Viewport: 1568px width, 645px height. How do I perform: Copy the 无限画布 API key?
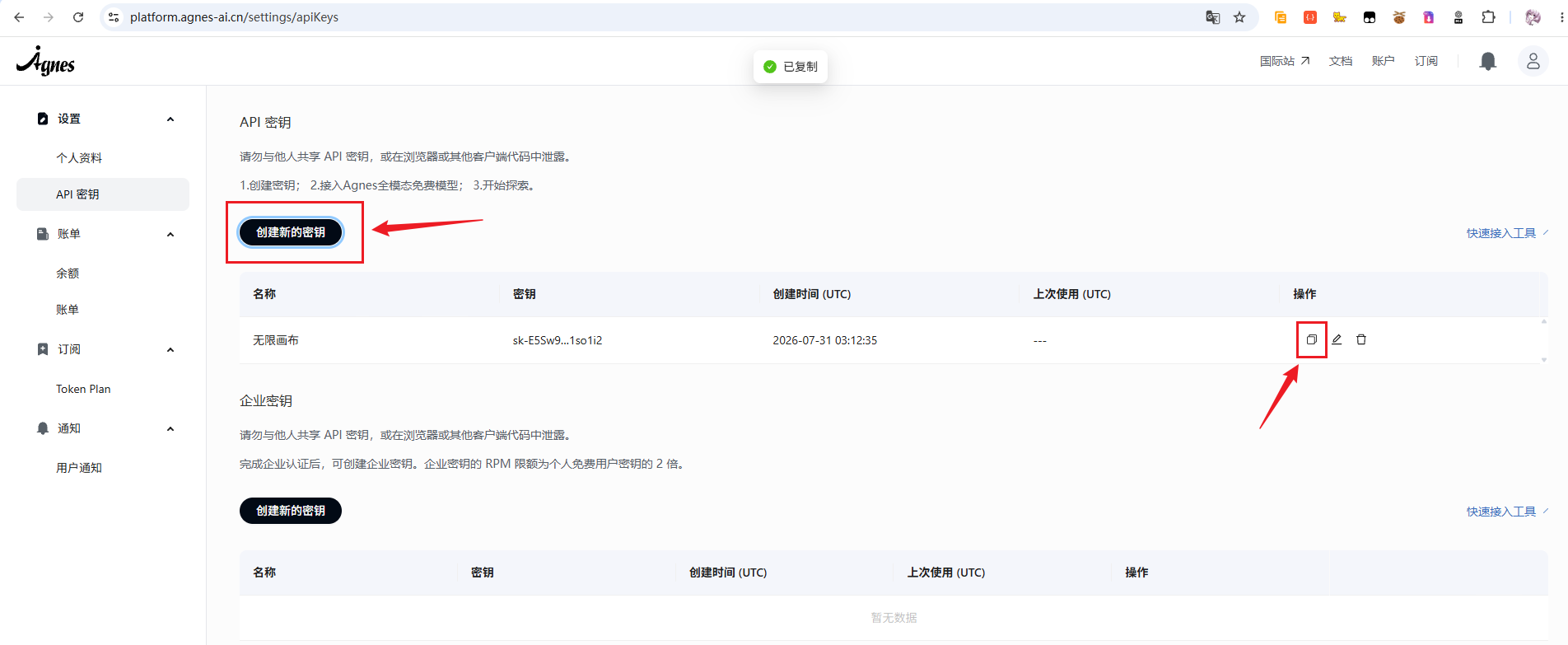(x=1312, y=339)
